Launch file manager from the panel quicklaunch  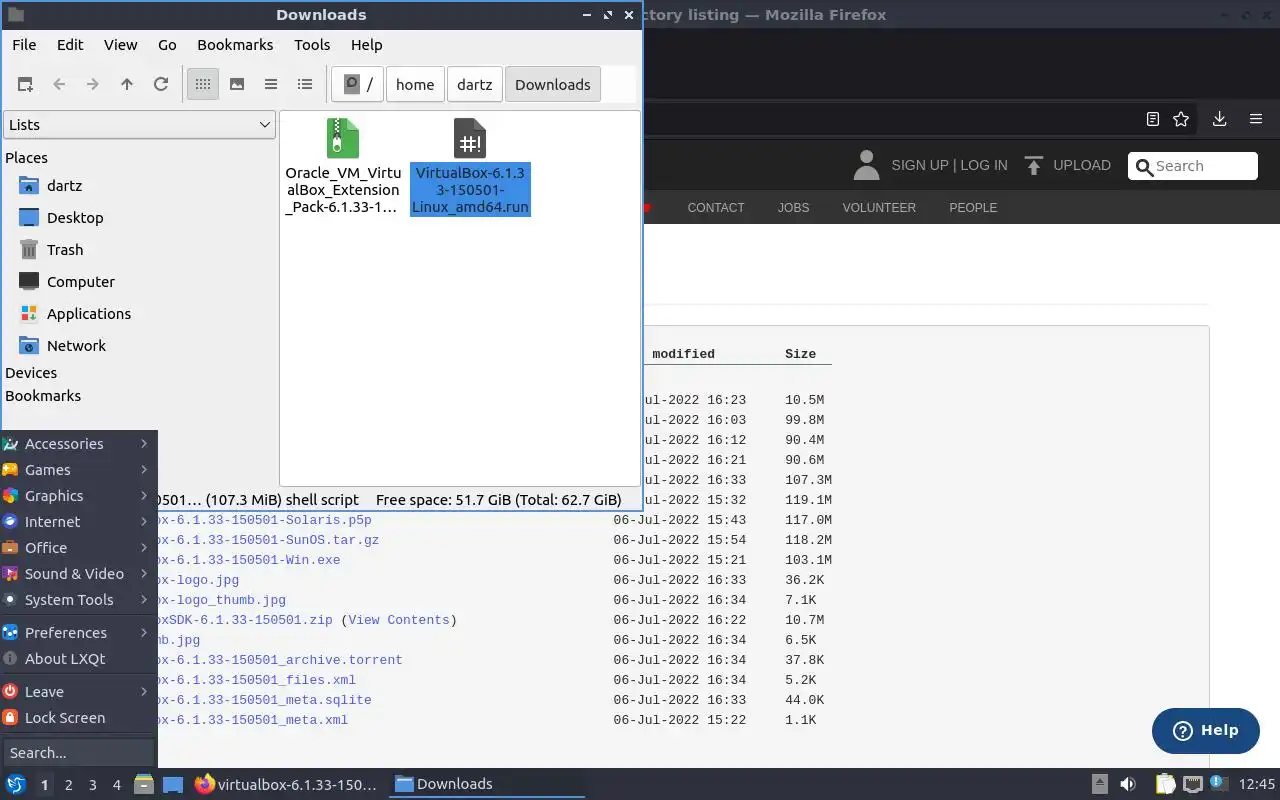click(144, 785)
